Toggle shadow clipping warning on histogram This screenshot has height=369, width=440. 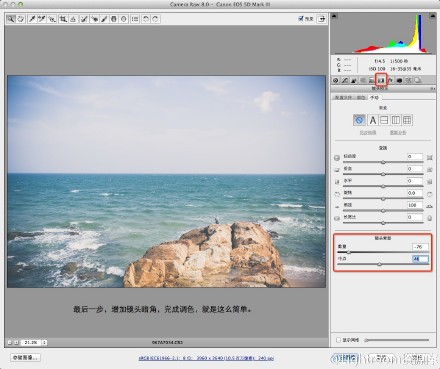[334, 16]
